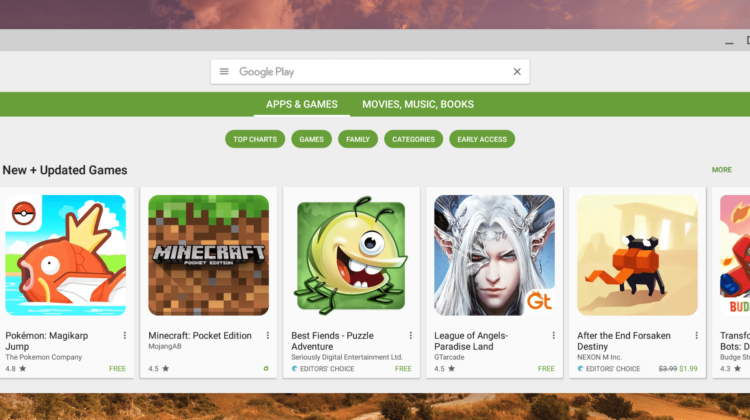
Task: Open the Categories chip
Action: pos(413,139)
